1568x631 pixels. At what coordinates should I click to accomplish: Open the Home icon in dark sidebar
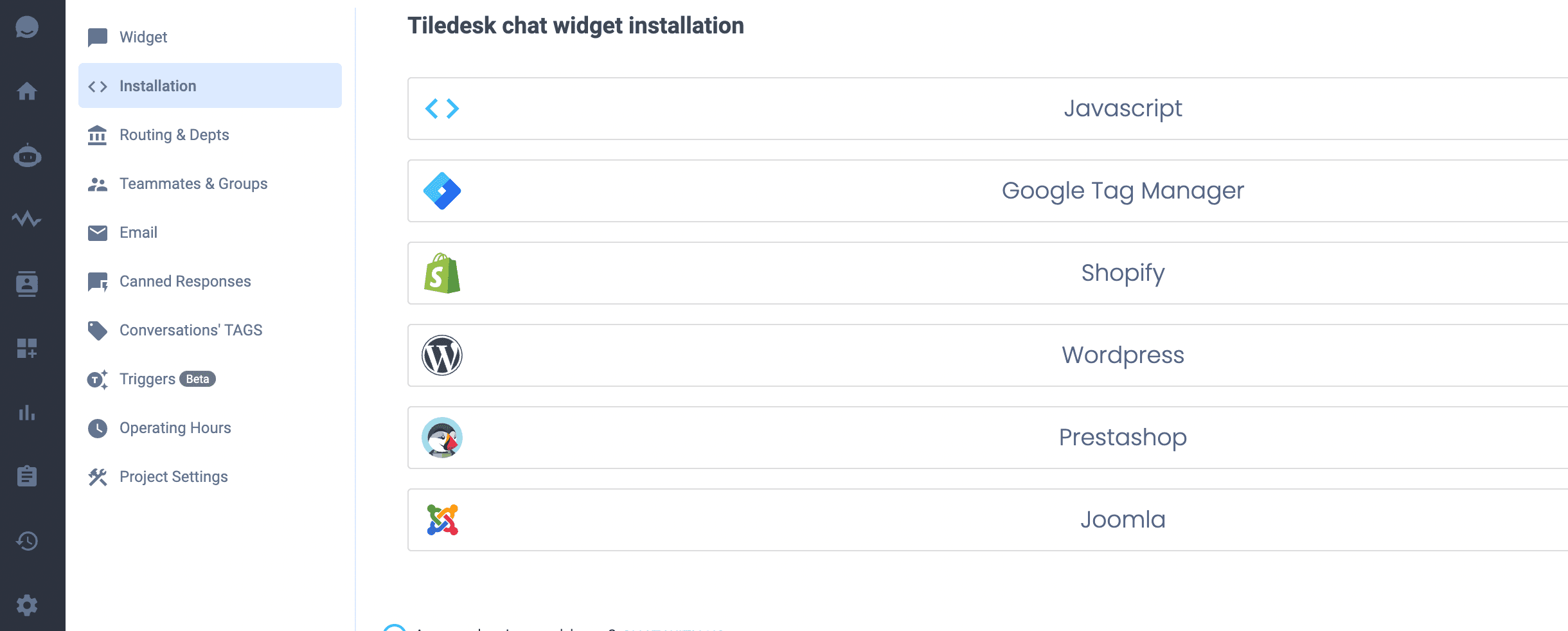tap(27, 91)
